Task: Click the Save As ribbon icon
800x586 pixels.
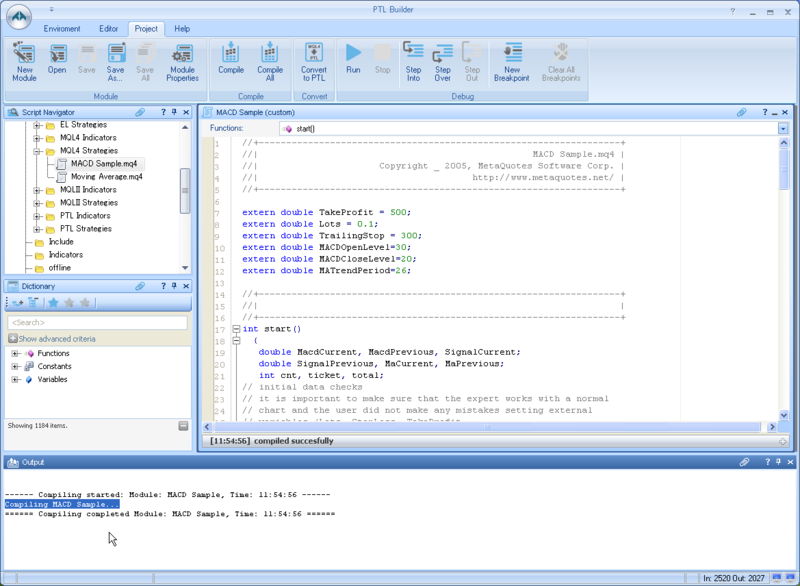Action: [116, 62]
